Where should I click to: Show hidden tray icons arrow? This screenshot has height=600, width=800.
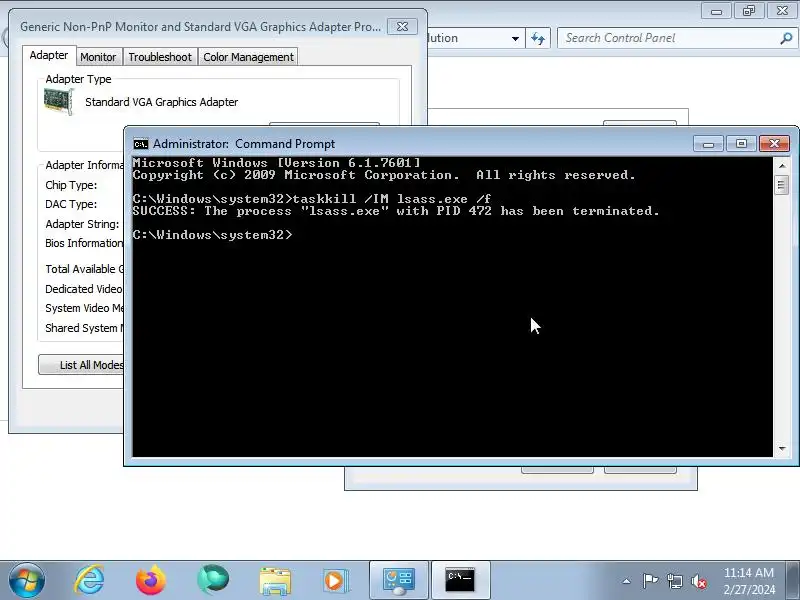click(x=627, y=581)
